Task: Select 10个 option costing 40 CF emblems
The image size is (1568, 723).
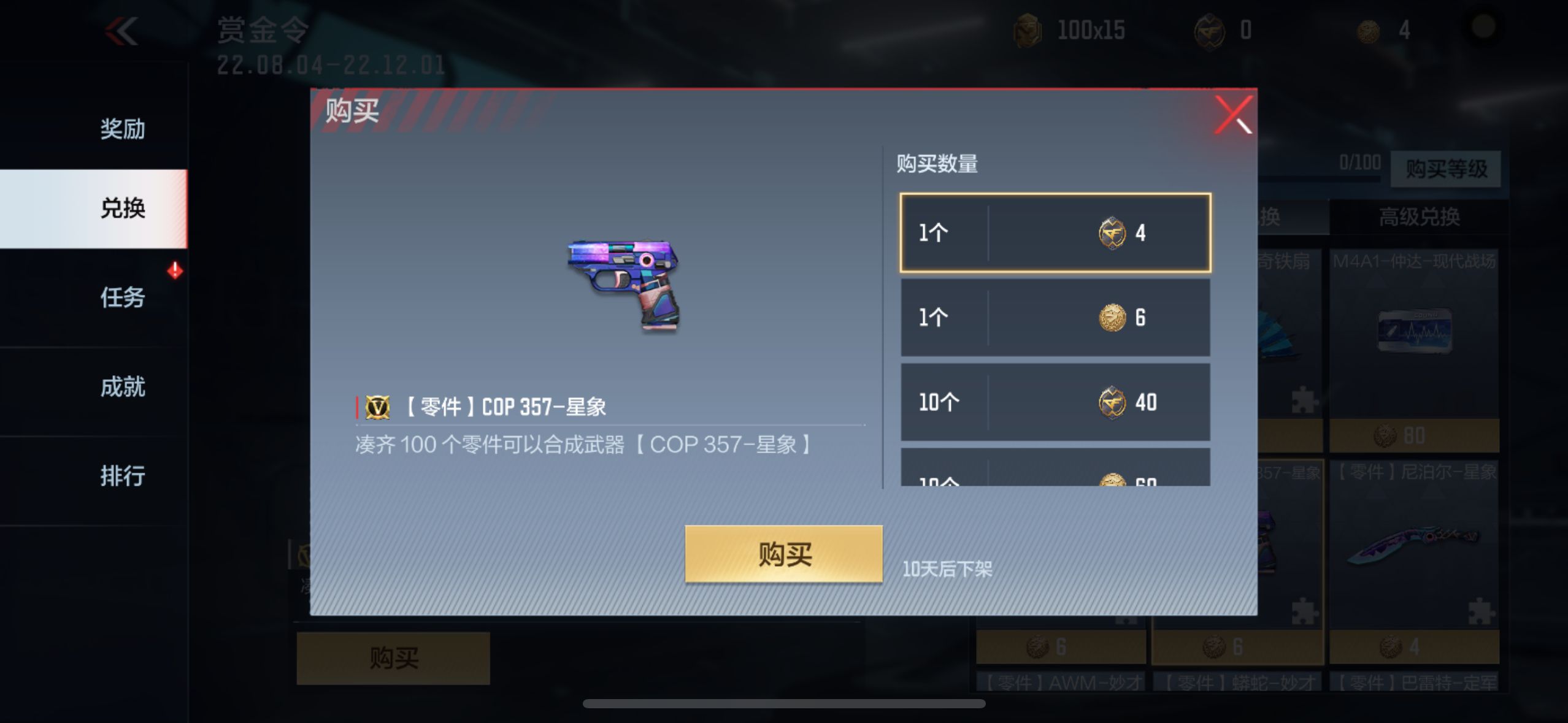Action: click(1055, 402)
